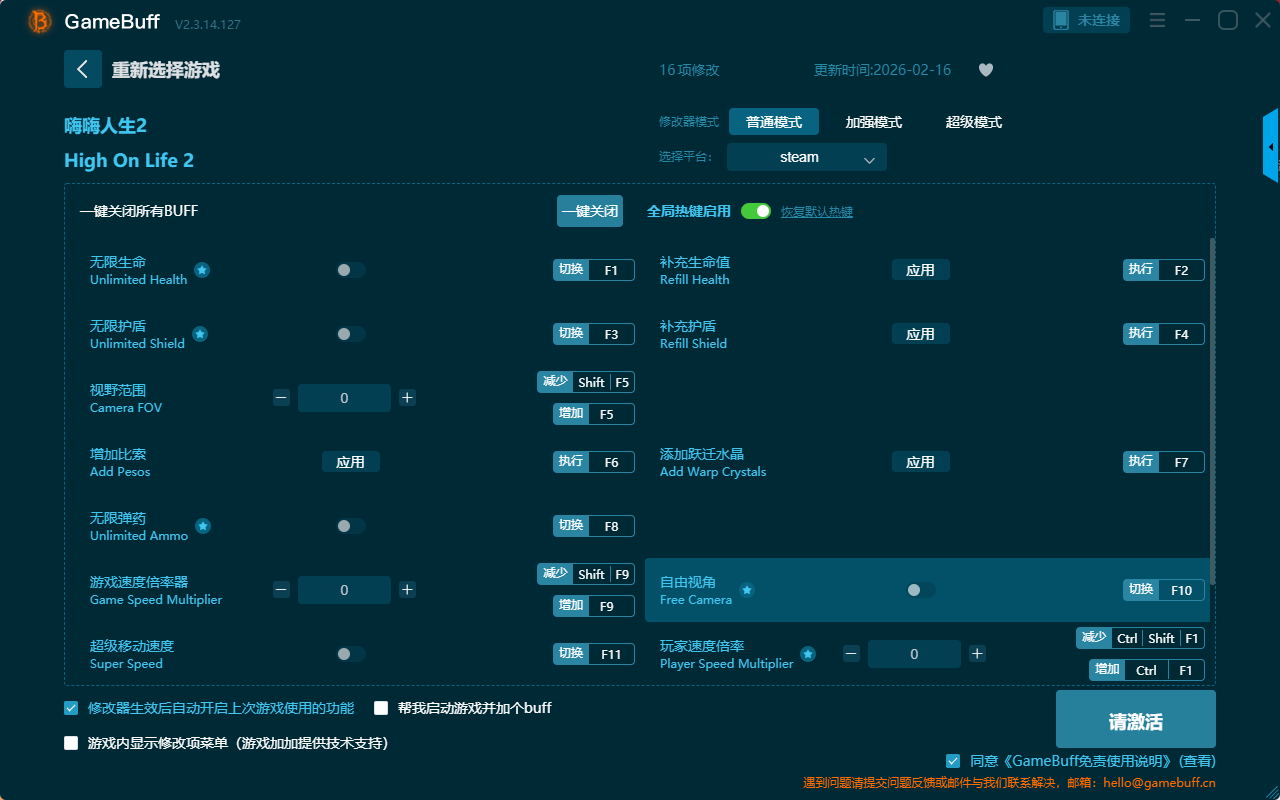Switch to 加强模式 tab

click(873, 122)
